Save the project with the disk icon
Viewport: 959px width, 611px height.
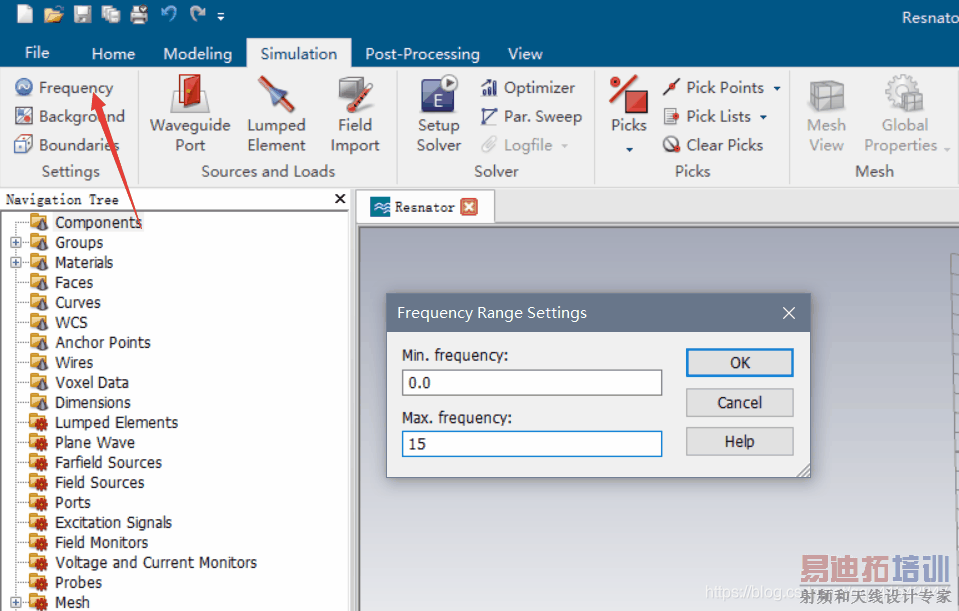tap(83, 14)
